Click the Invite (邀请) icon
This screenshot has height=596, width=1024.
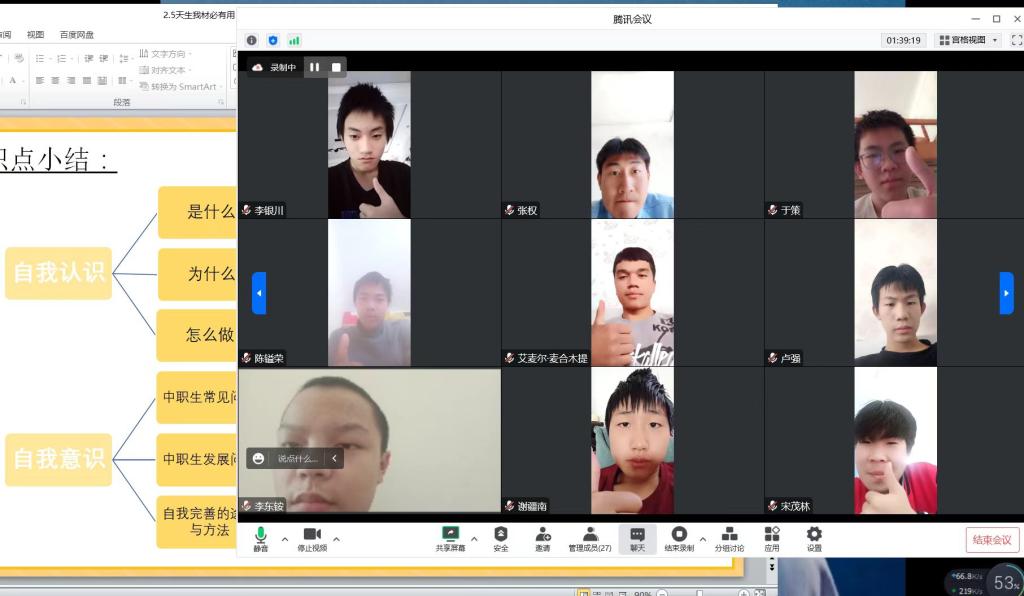click(x=542, y=537)
